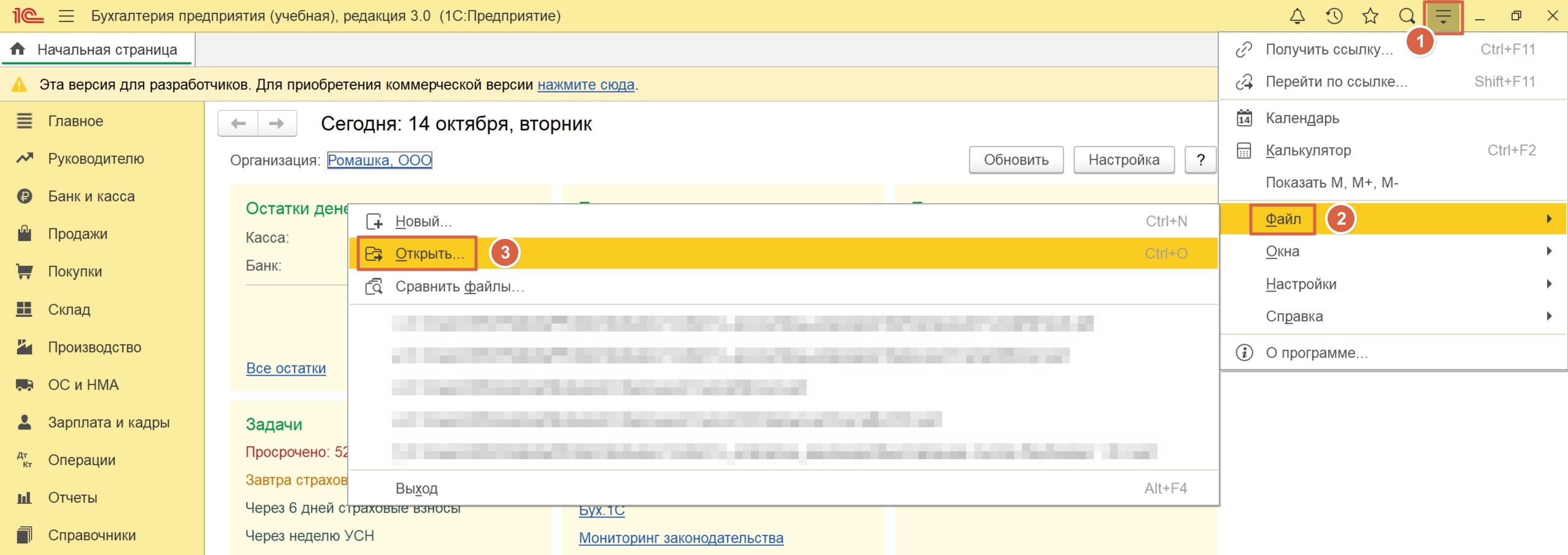Expand the Настройки submenu arrow

pos(1549,284)
